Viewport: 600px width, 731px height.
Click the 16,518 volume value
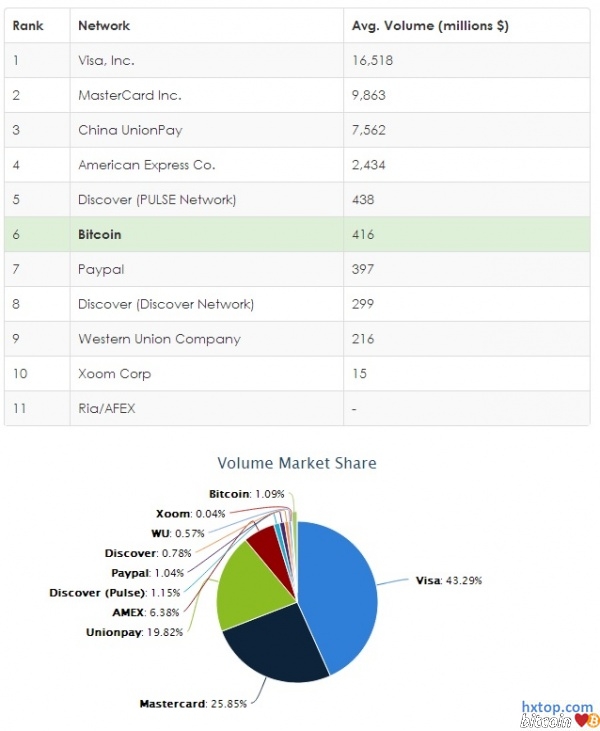(x=372, y=60)
